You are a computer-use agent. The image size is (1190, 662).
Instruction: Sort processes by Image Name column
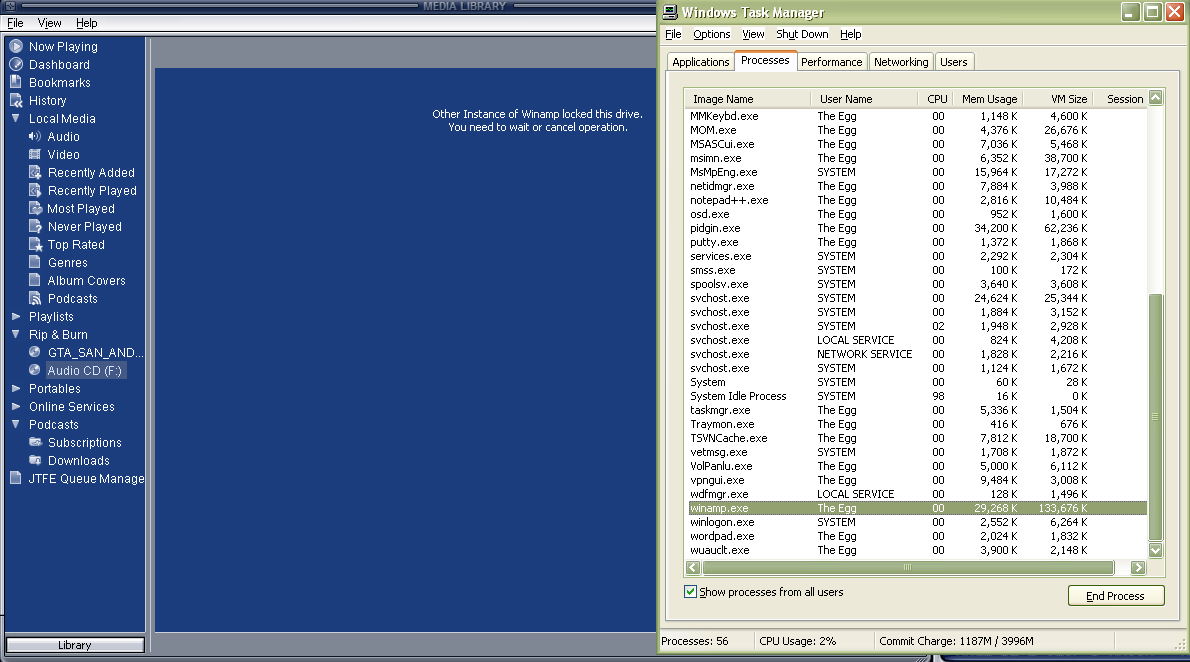click(x=747, y=99)
